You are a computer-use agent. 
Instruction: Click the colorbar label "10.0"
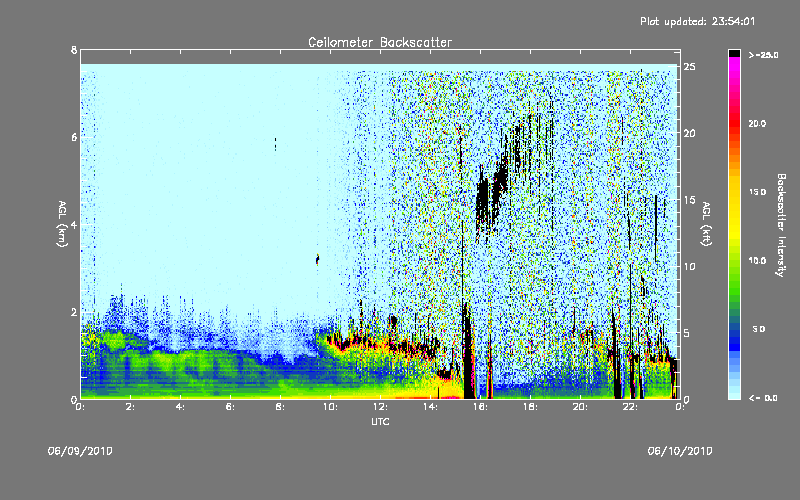coord(757,260)
